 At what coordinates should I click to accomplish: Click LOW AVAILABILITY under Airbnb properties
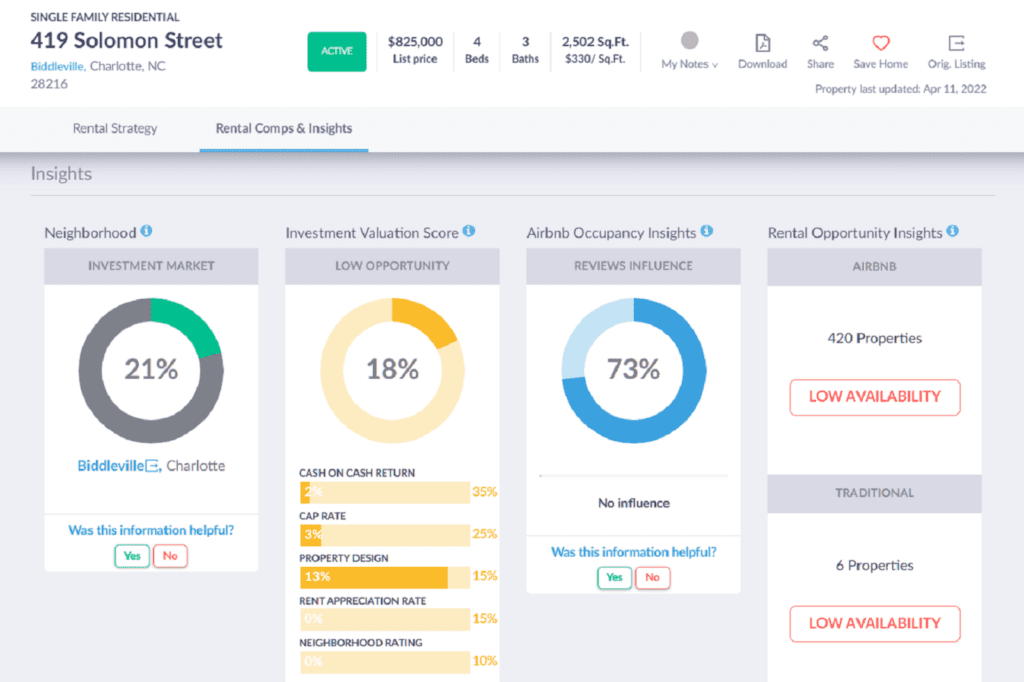coord(874,397)
